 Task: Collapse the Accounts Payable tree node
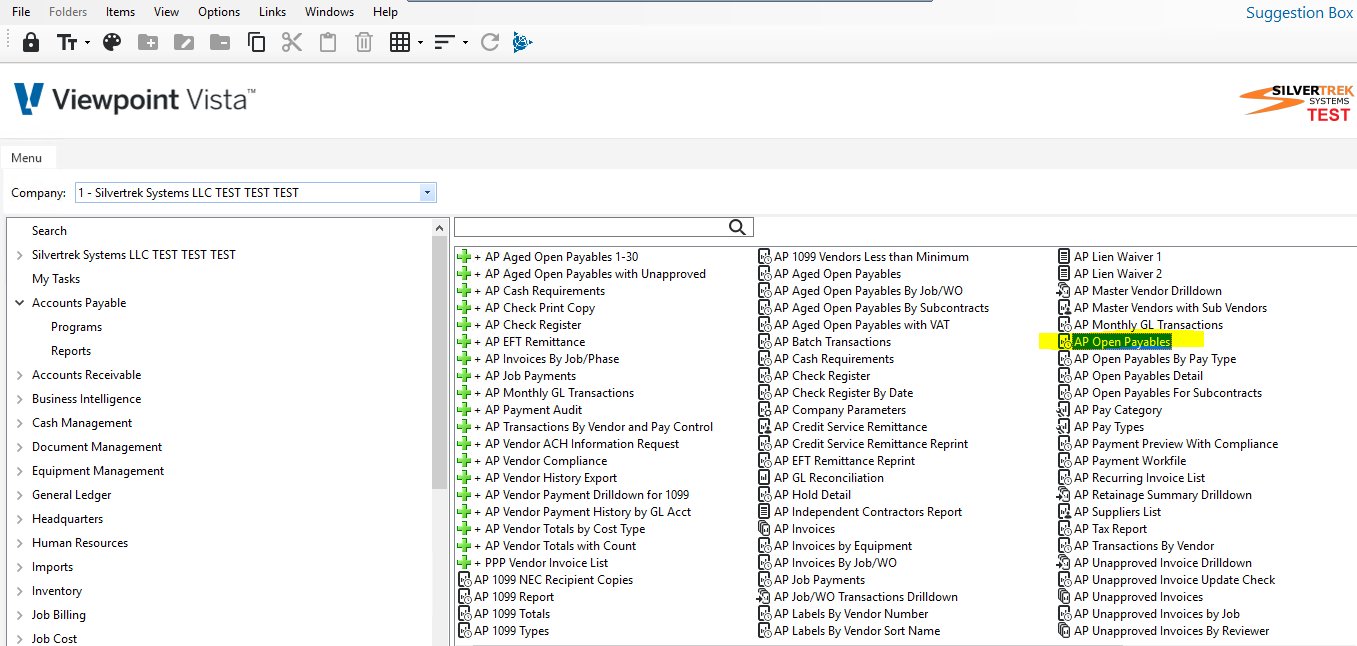(x=19, y=303)
